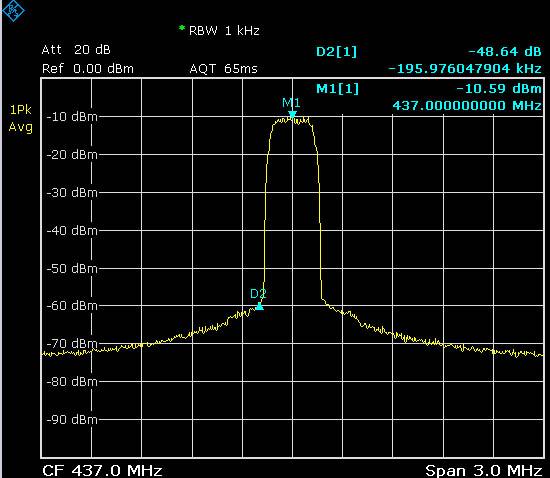Viewport: 550px width, 478px height.
Task: Click the green asterisk beside RBW
Action: coord(182,28)
